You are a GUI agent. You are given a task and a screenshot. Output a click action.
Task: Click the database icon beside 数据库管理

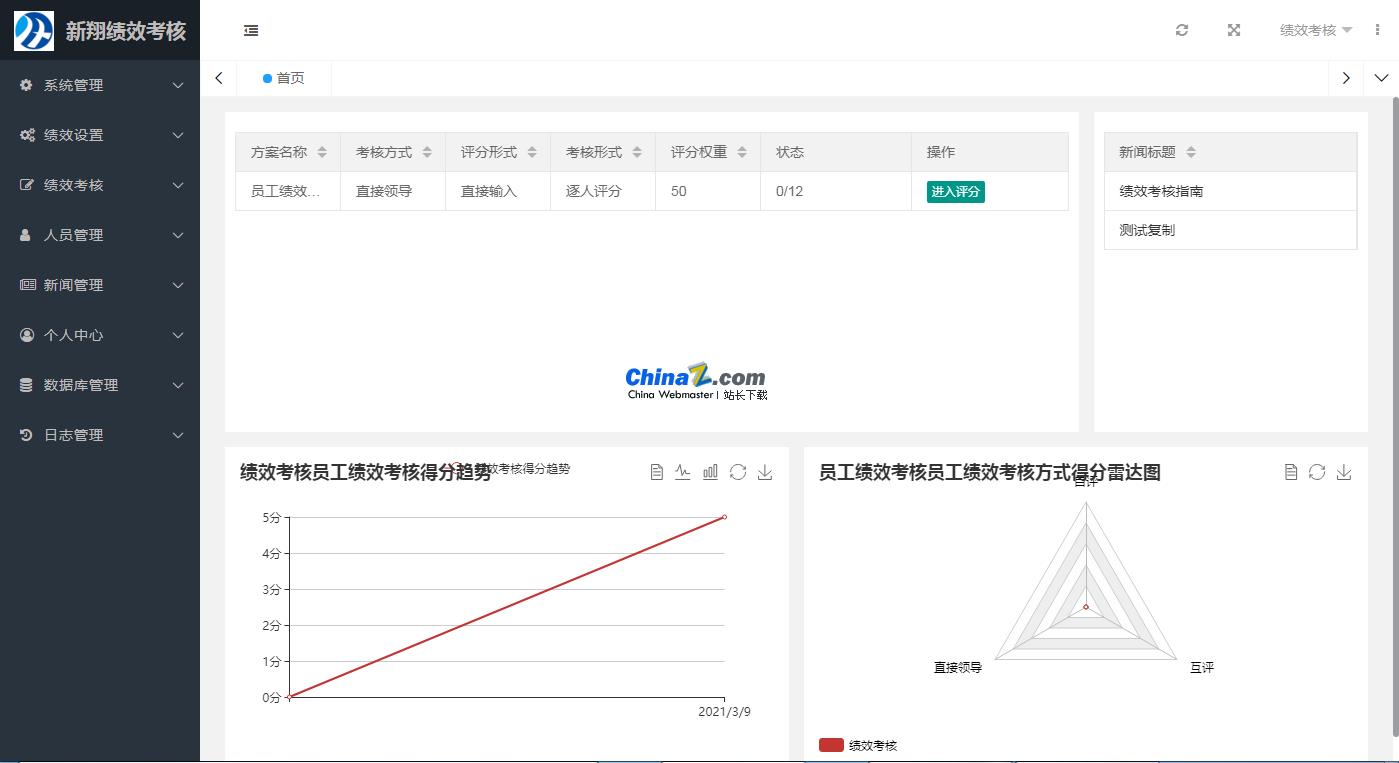tap(27, 385)
